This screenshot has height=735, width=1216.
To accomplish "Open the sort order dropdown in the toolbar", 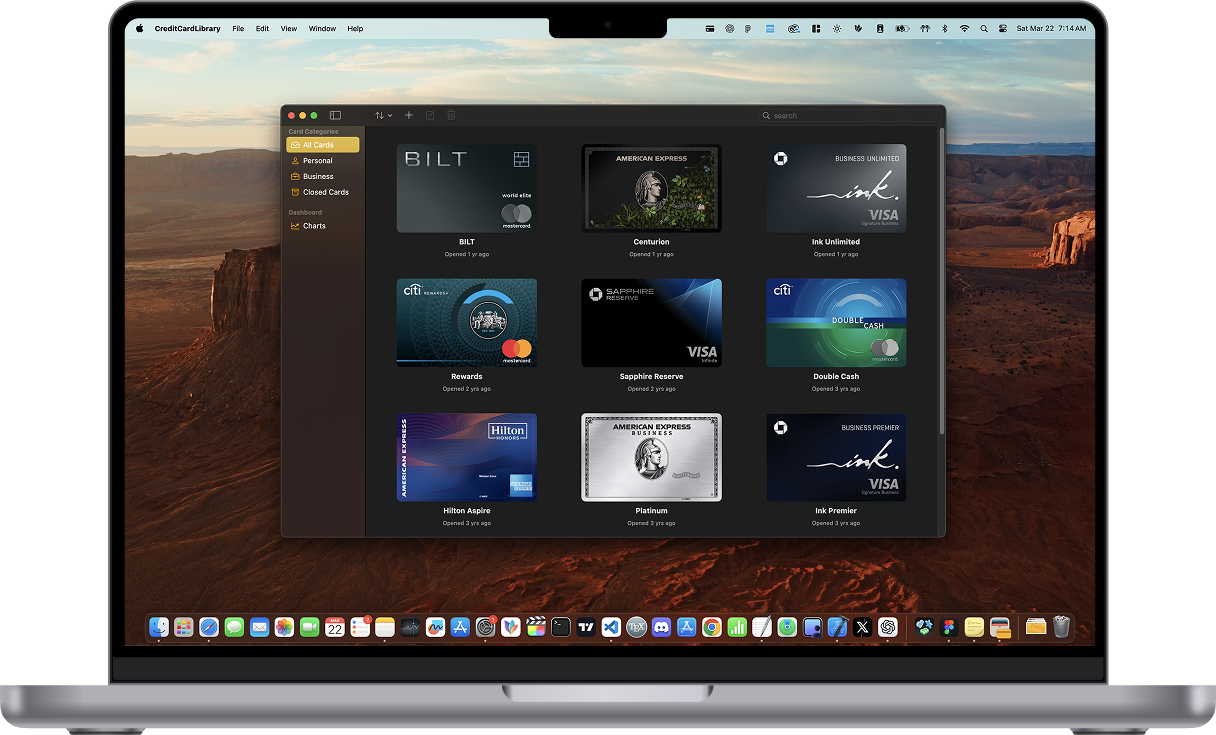I will coord(383,115).
